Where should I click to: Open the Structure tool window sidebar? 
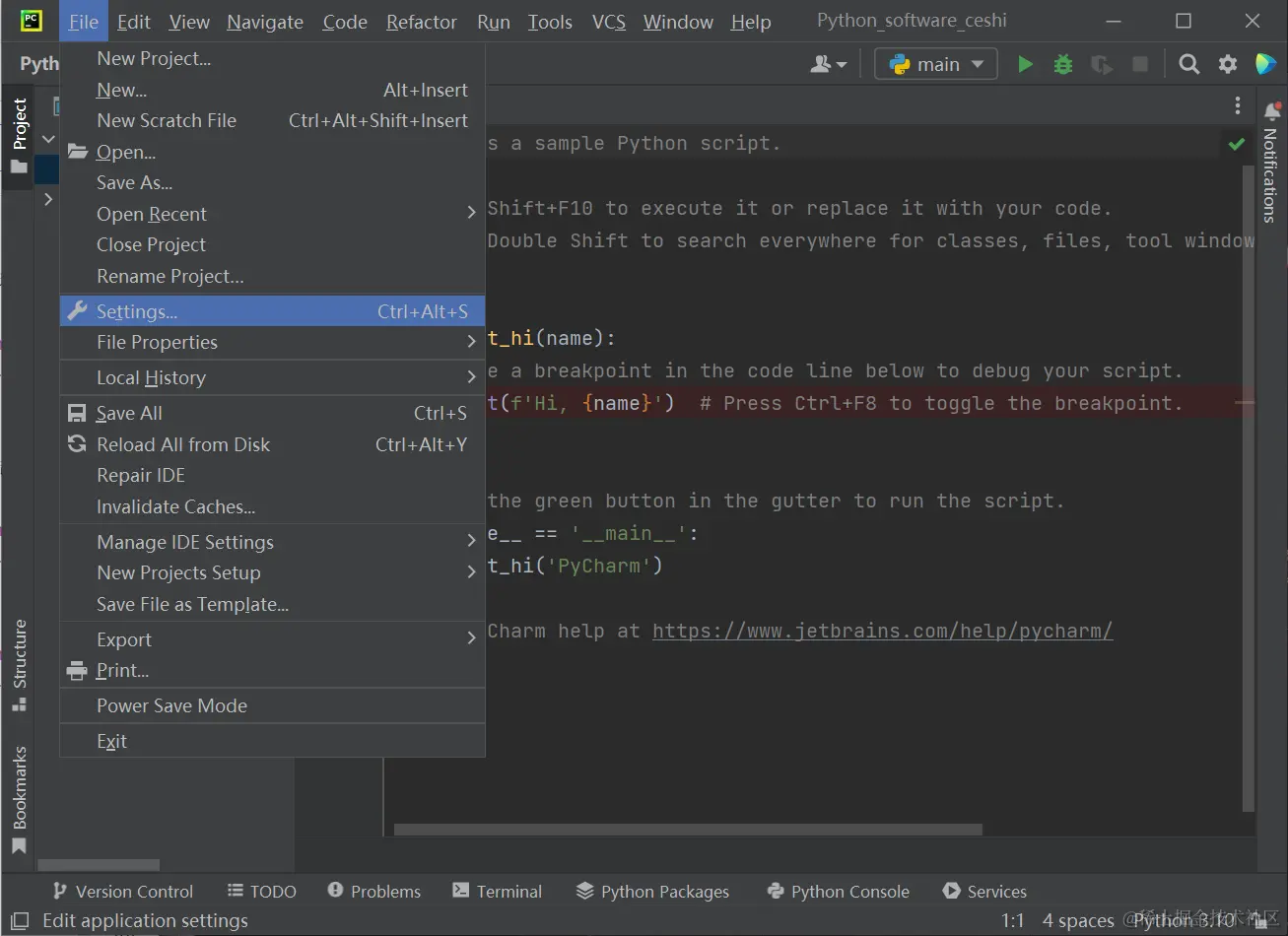[19, 665]
